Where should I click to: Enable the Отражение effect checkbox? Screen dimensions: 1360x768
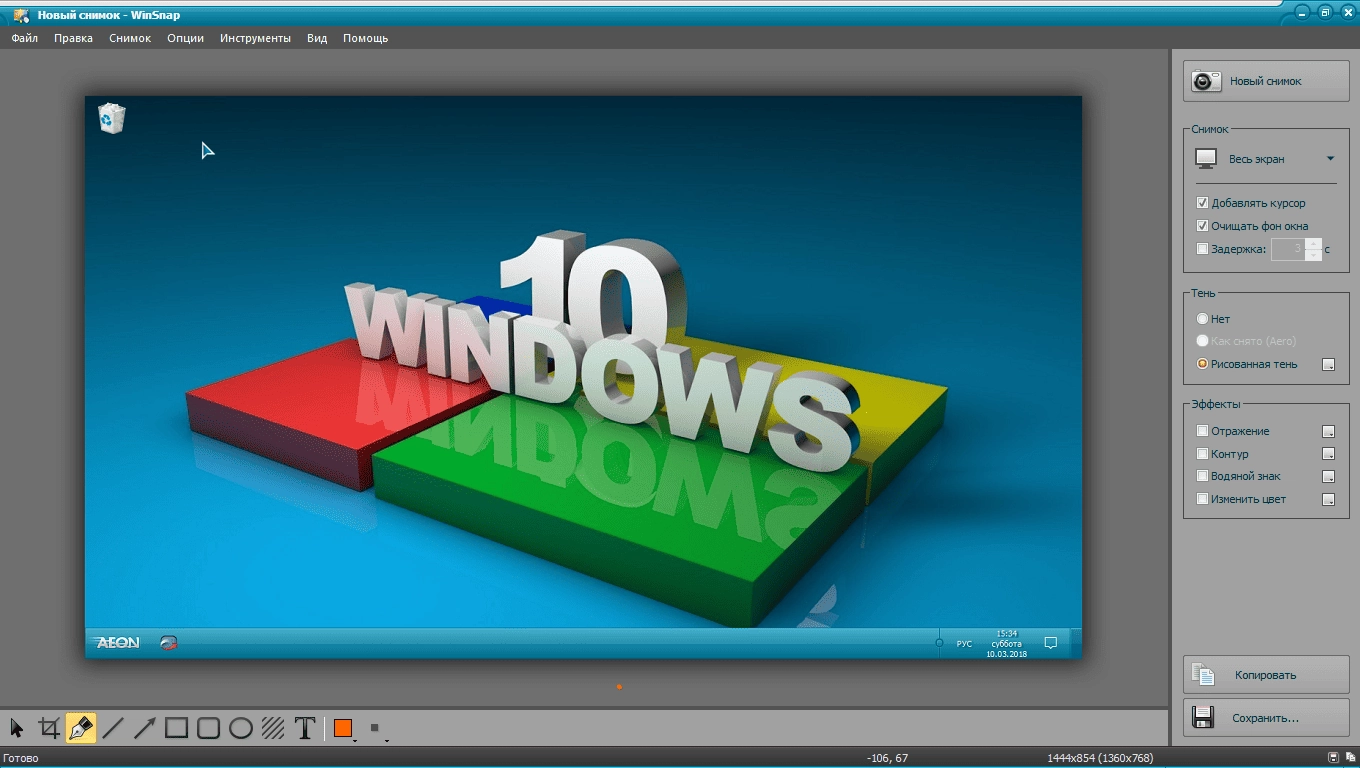tap(1202, 431)
